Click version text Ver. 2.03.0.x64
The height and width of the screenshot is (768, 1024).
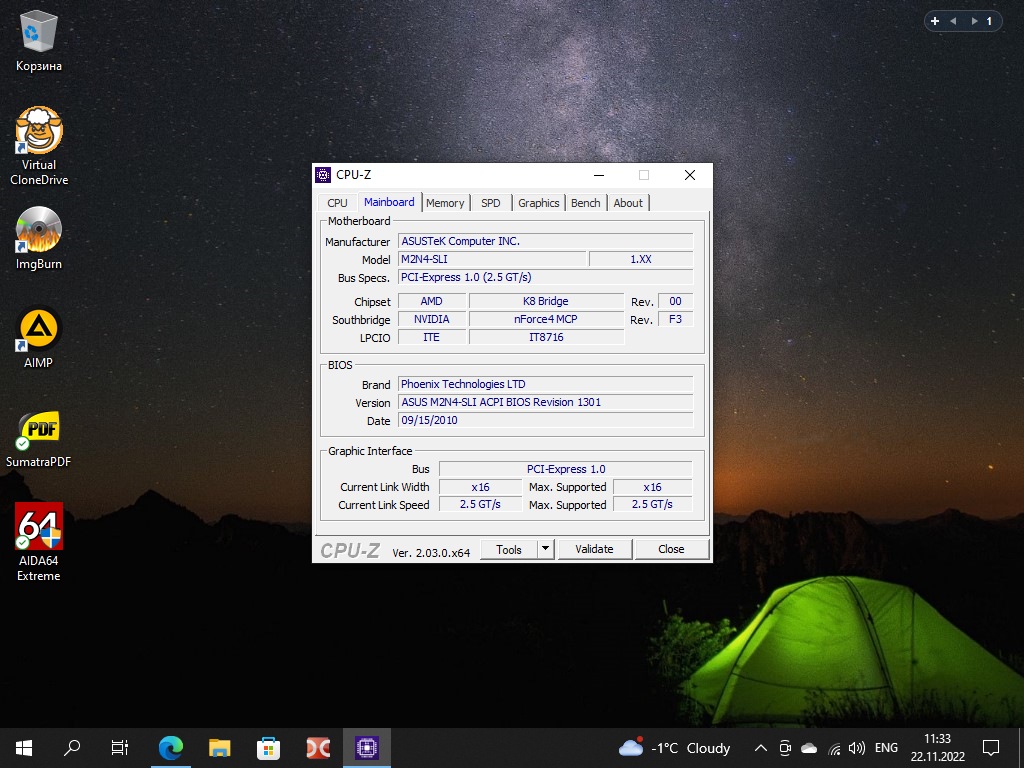click(431, 552)
